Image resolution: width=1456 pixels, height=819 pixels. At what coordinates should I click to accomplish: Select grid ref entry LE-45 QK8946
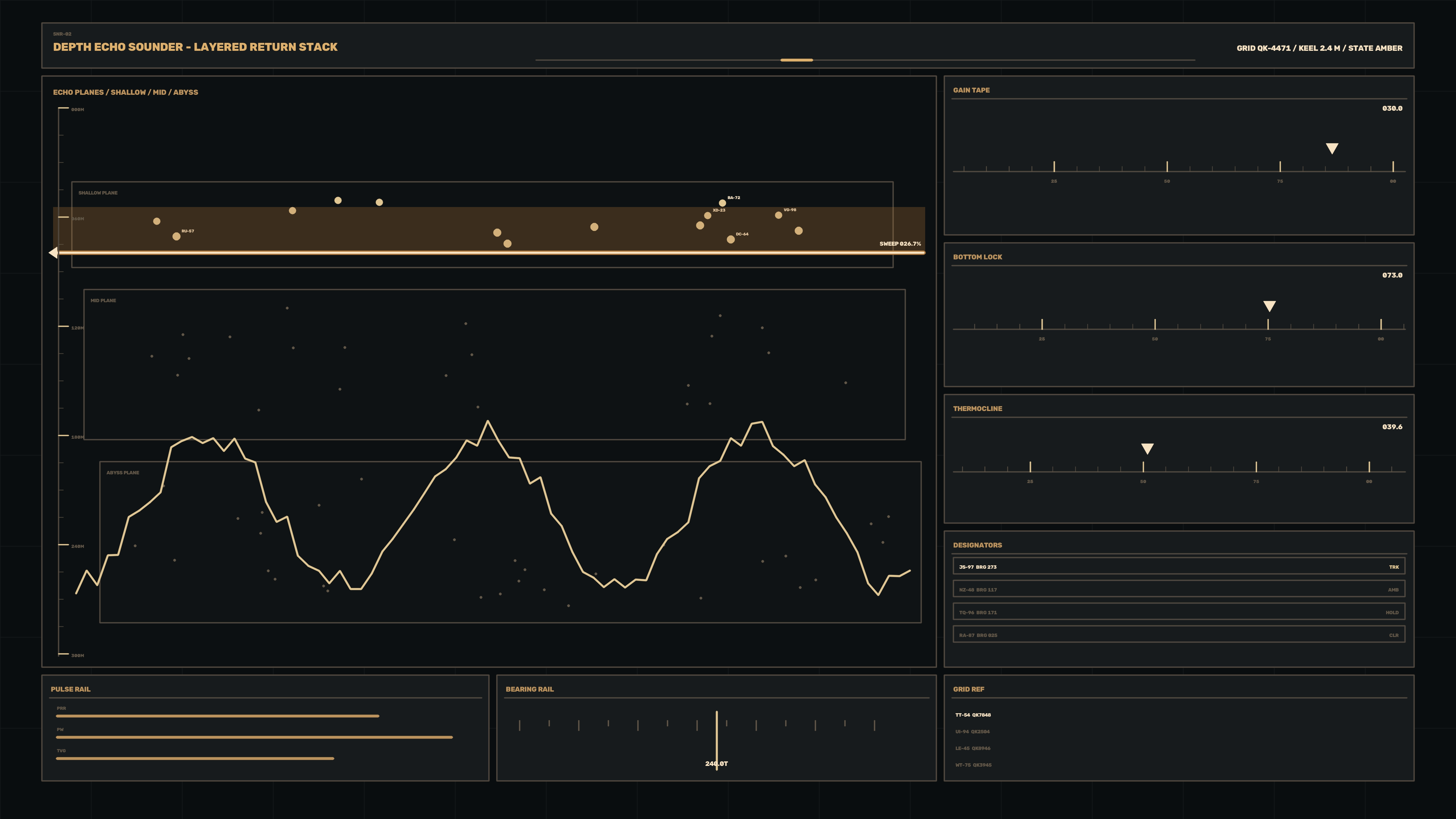pyautogui.click(x=973, y=748)
